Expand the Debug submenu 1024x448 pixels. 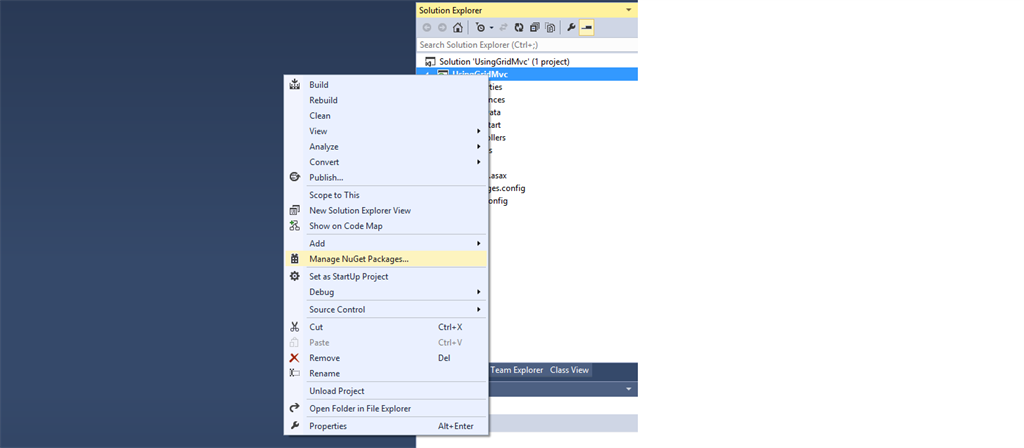click(x=387, y=292)
